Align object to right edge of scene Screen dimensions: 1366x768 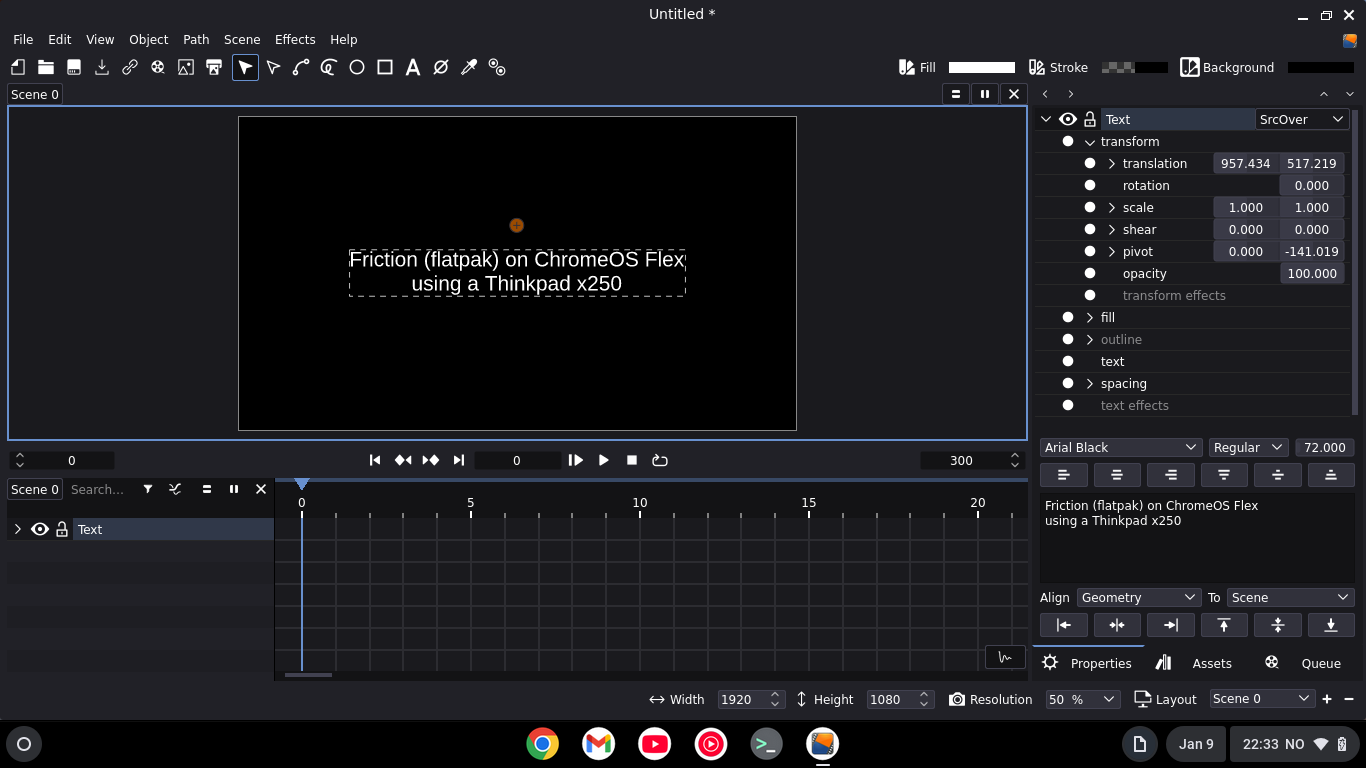point(1171,625)
